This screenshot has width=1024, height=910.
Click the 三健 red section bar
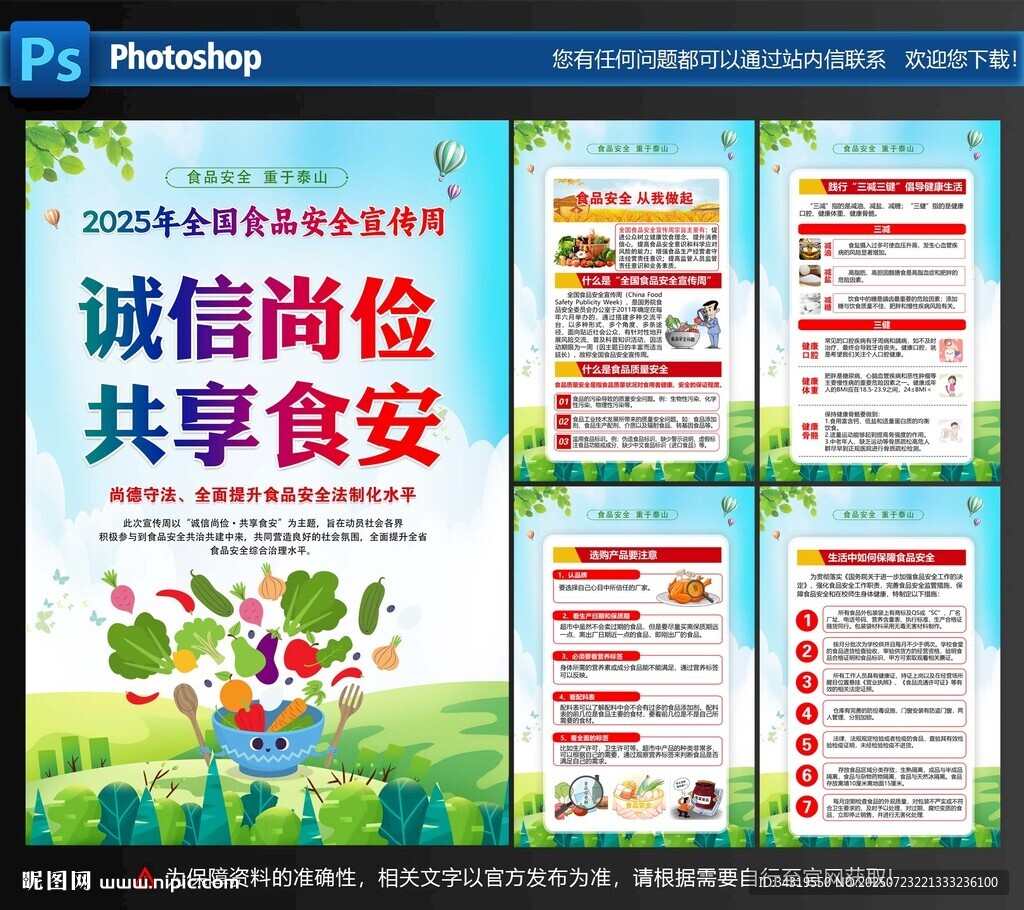pyautogui.click(x=882, y=325)
